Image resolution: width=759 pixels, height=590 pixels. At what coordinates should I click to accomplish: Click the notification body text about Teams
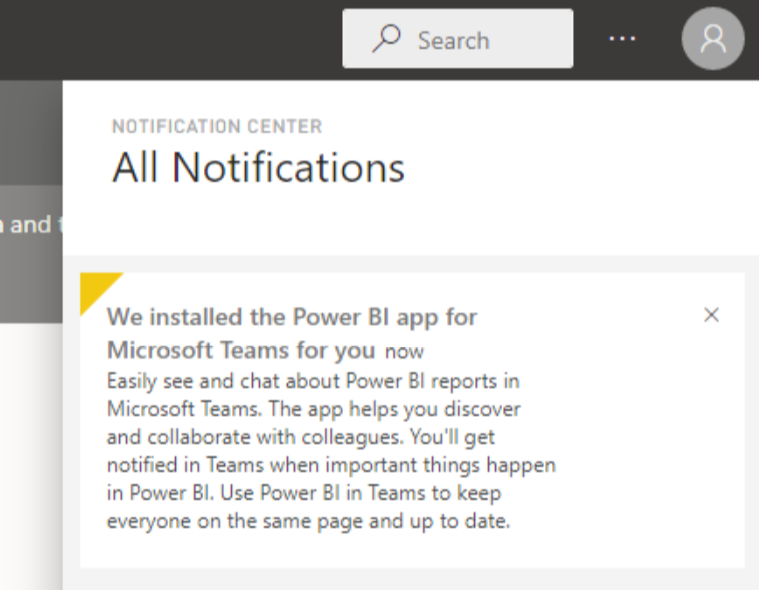click(x=331, y=451)
